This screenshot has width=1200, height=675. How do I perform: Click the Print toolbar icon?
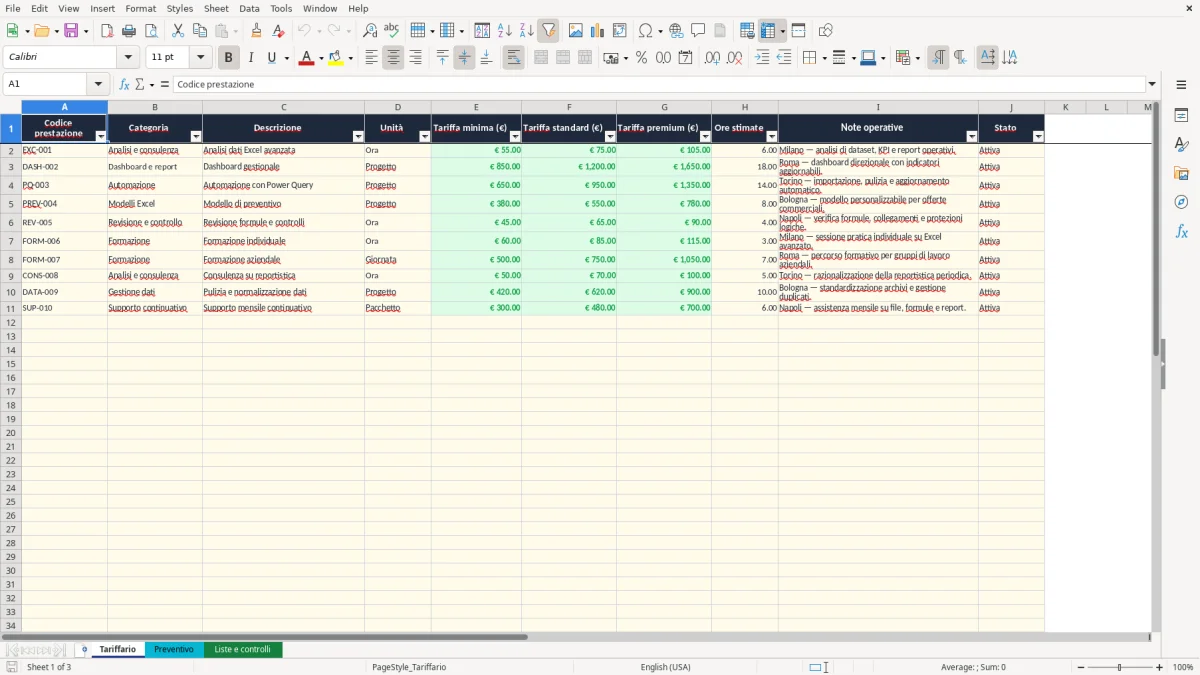point(128,31)
